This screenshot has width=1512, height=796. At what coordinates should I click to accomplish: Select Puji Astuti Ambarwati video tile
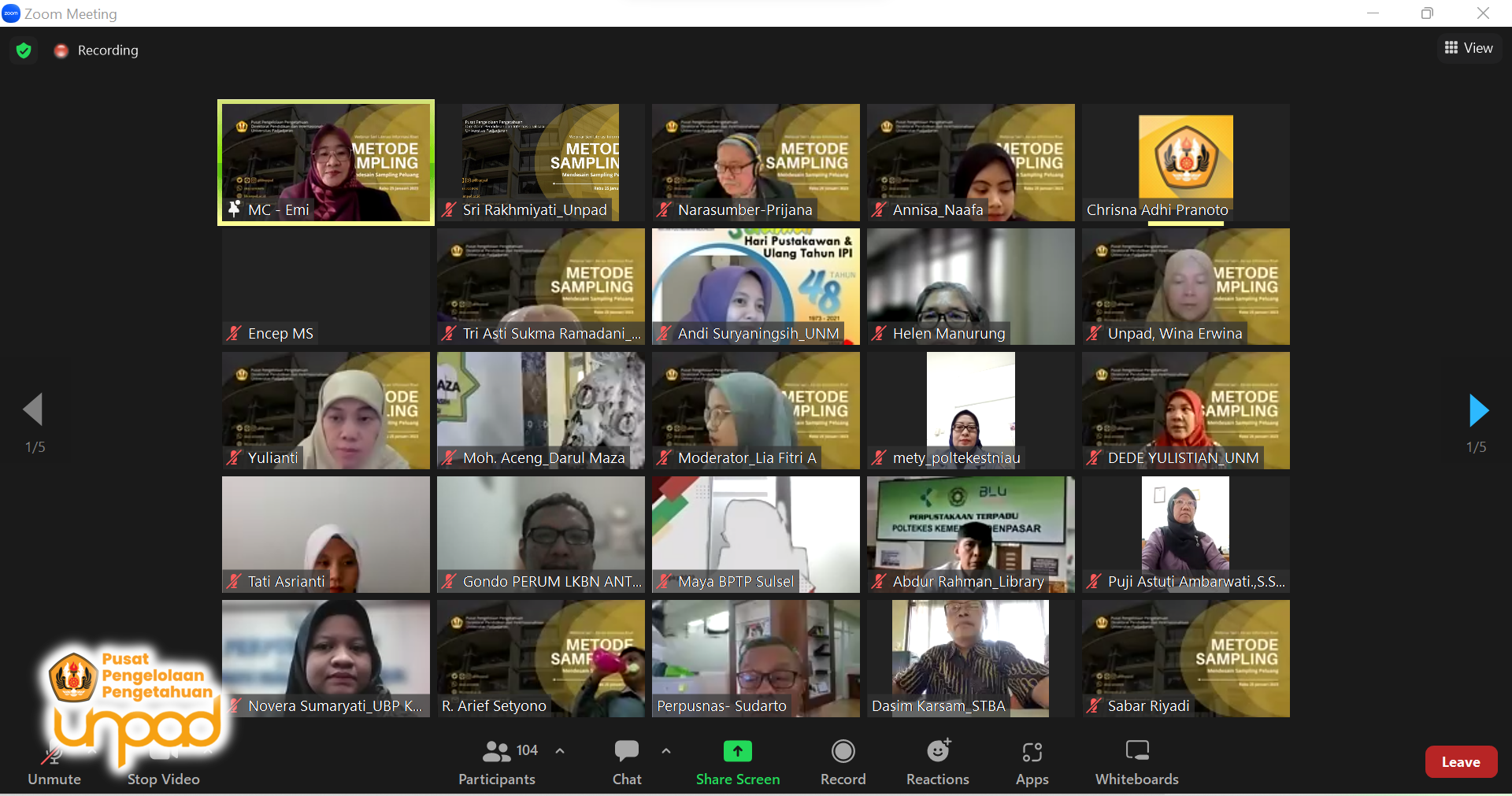(1186, 535)
